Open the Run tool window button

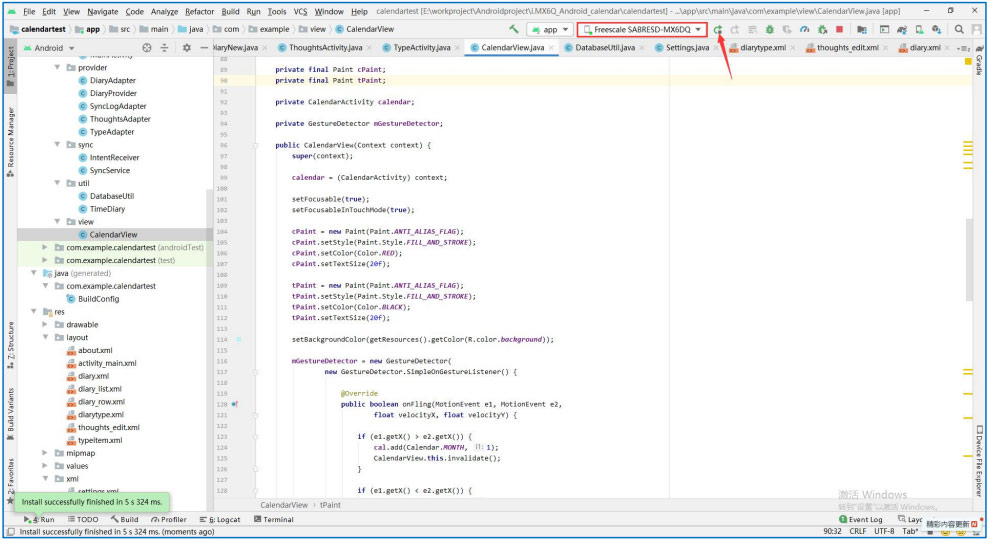tap(39, 520)
